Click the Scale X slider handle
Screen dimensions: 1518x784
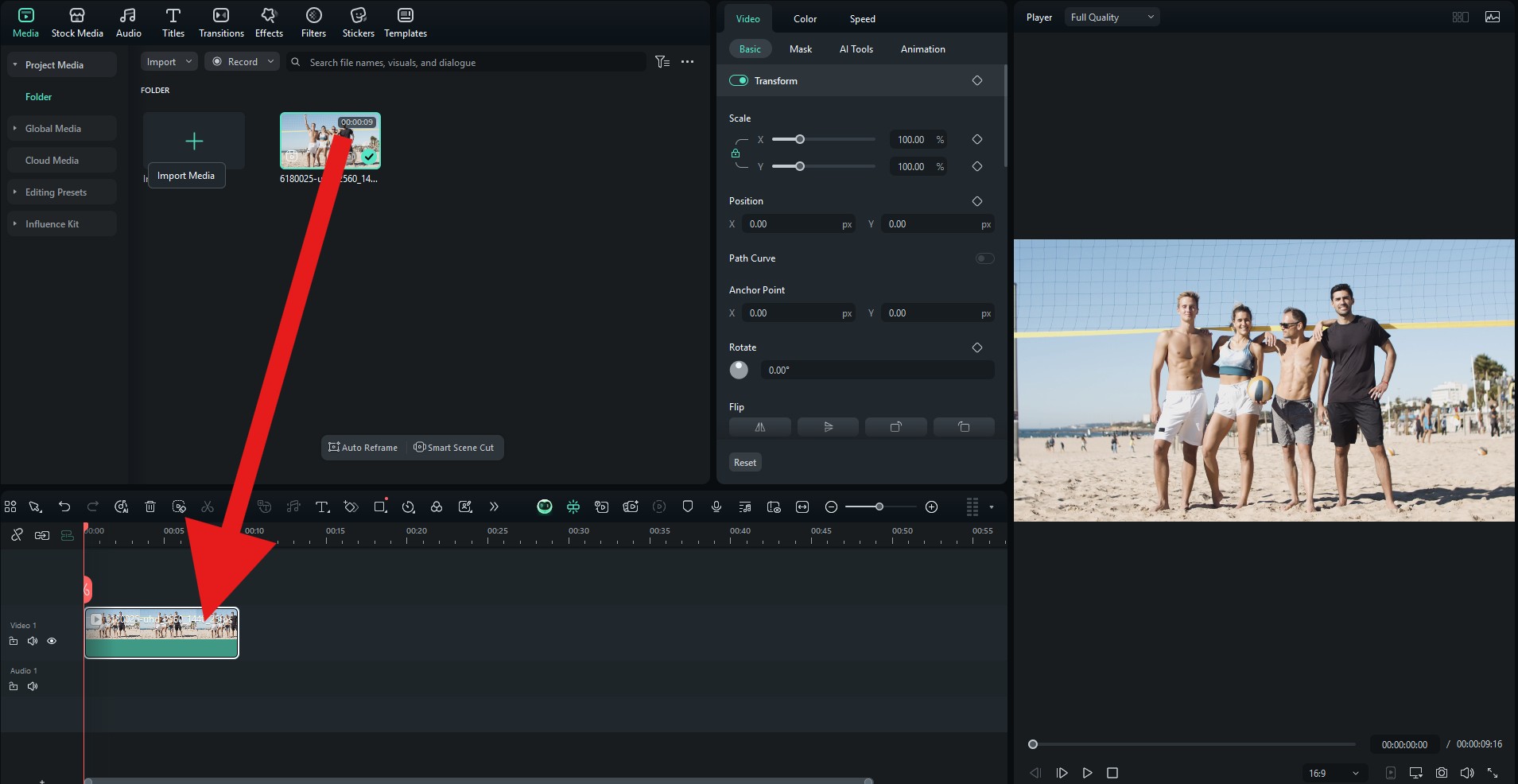pos(800,140)
